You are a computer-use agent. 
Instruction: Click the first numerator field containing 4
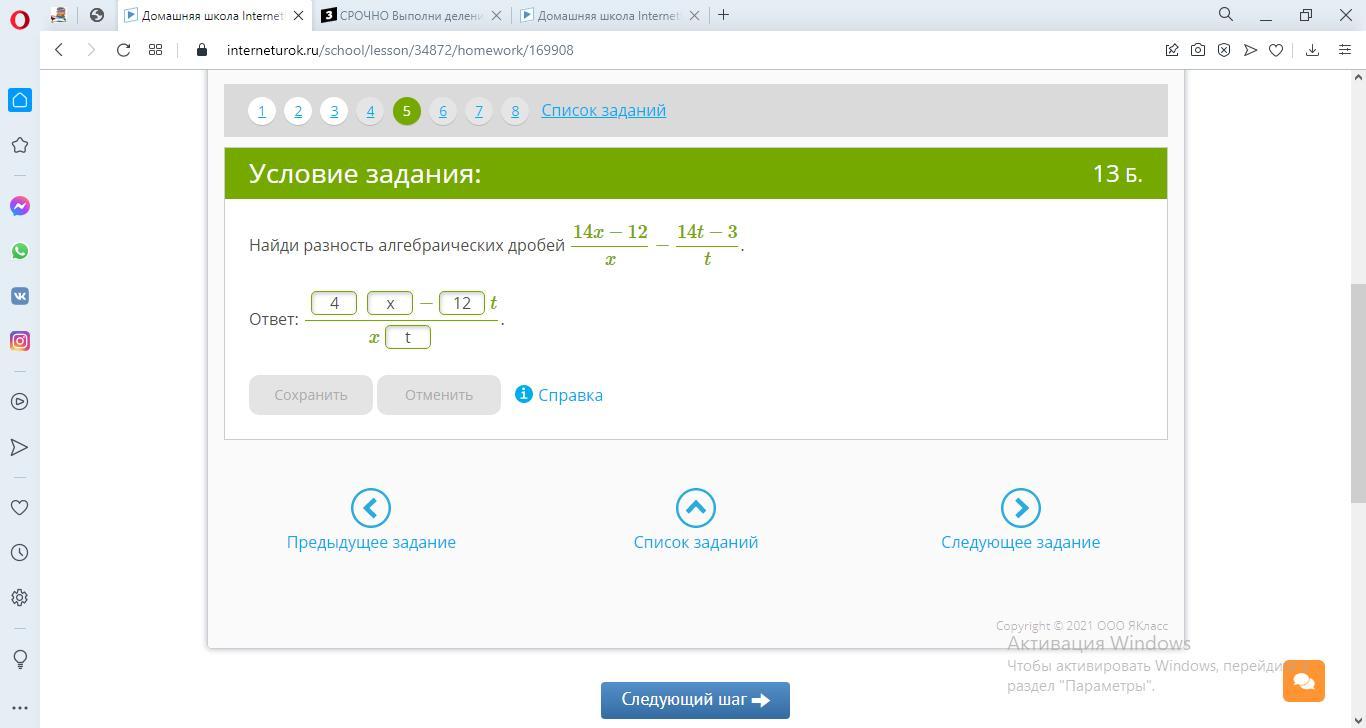tap(334, 303)
